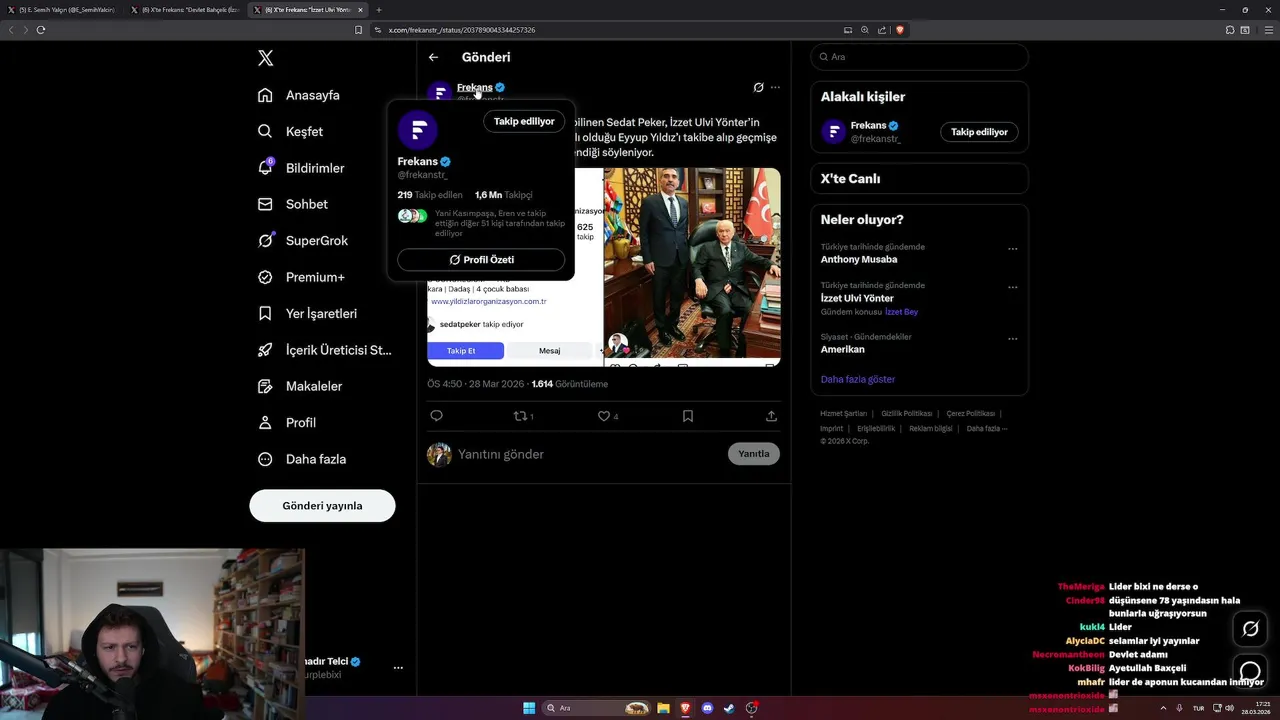Switch to Devlet Bahçeli browser tab
Image resolution: width=1280 pixels, height=720 pixels.
(185, 10)
